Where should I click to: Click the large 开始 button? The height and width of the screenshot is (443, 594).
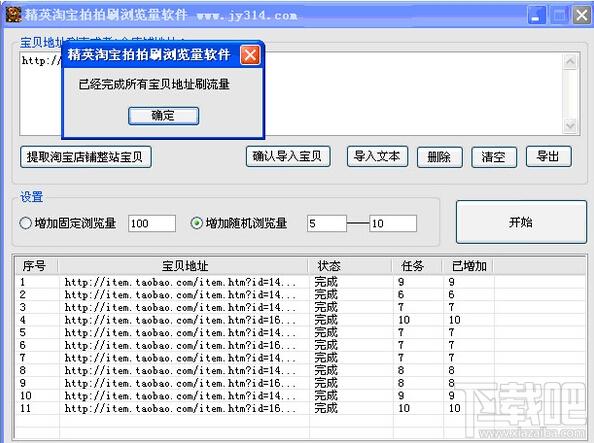pos(521,222)
